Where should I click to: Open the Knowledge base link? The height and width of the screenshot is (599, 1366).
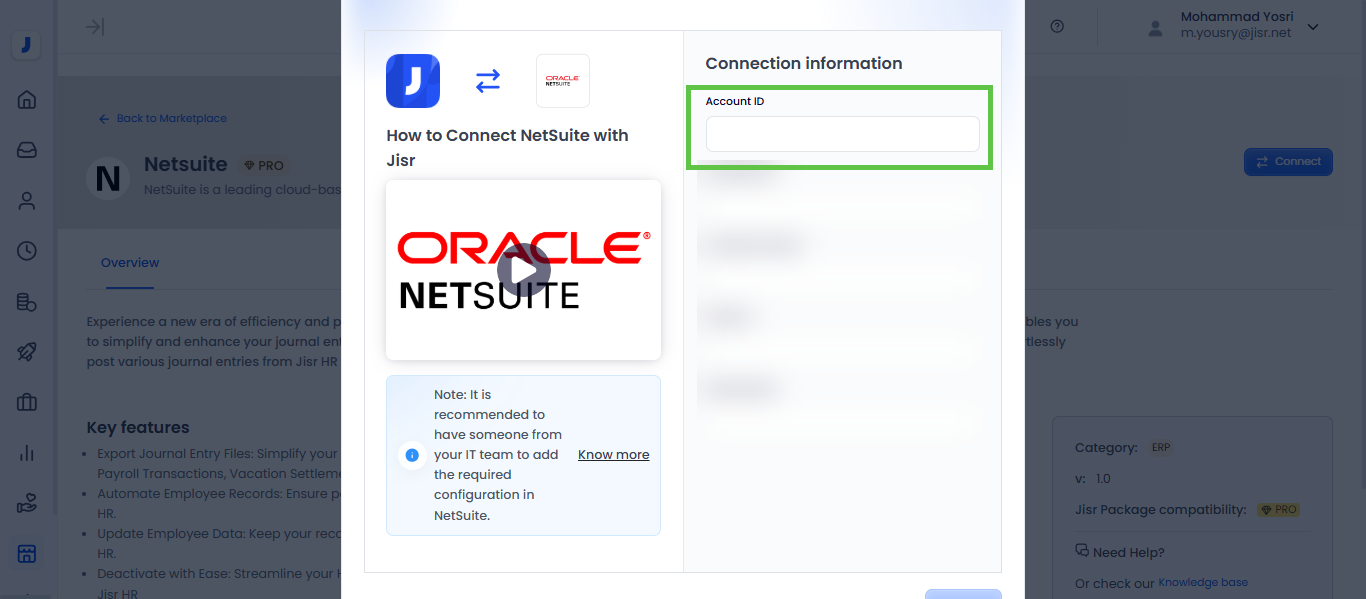point(1202,582)
